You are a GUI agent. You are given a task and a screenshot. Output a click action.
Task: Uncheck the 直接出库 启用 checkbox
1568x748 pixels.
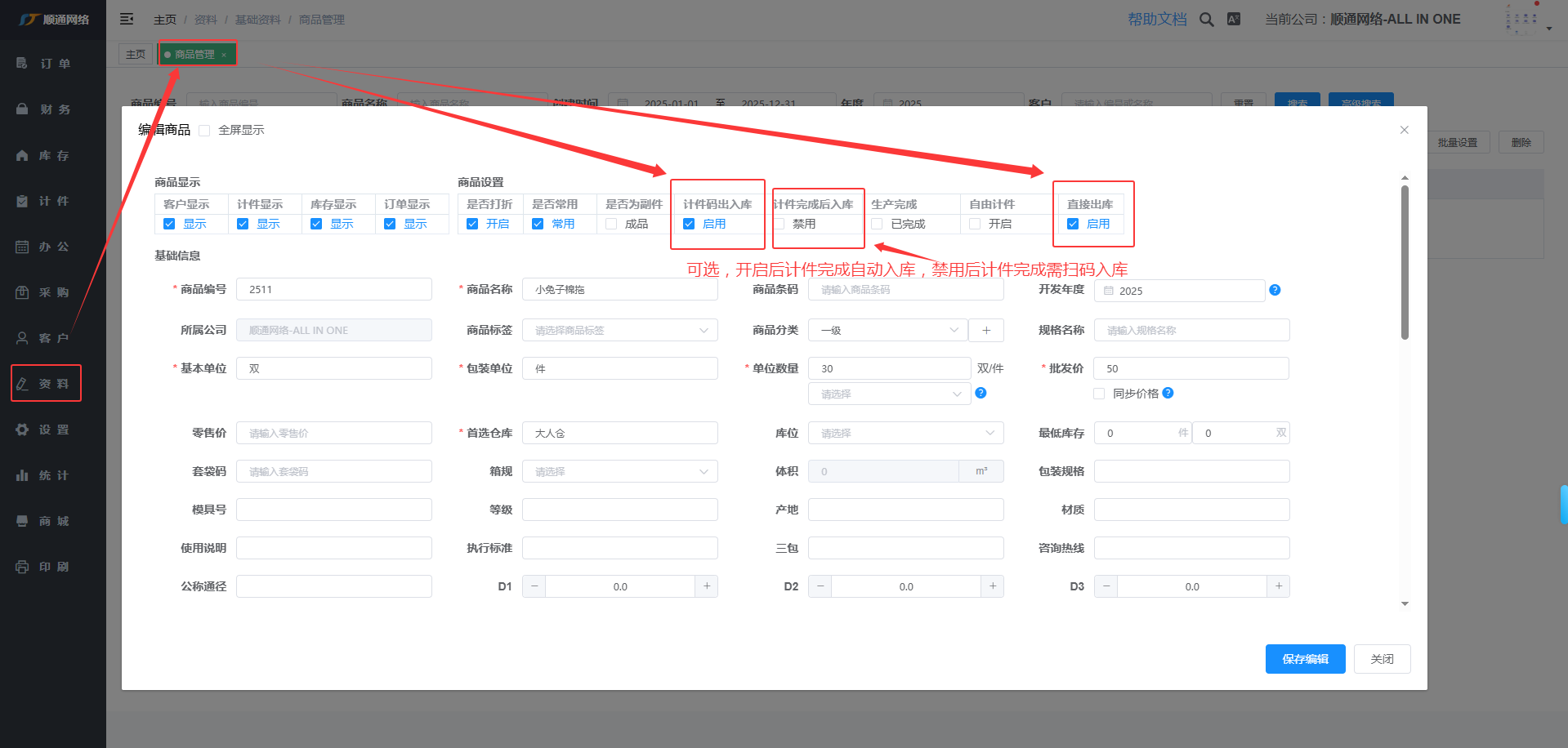click(x=1073, y=224)
